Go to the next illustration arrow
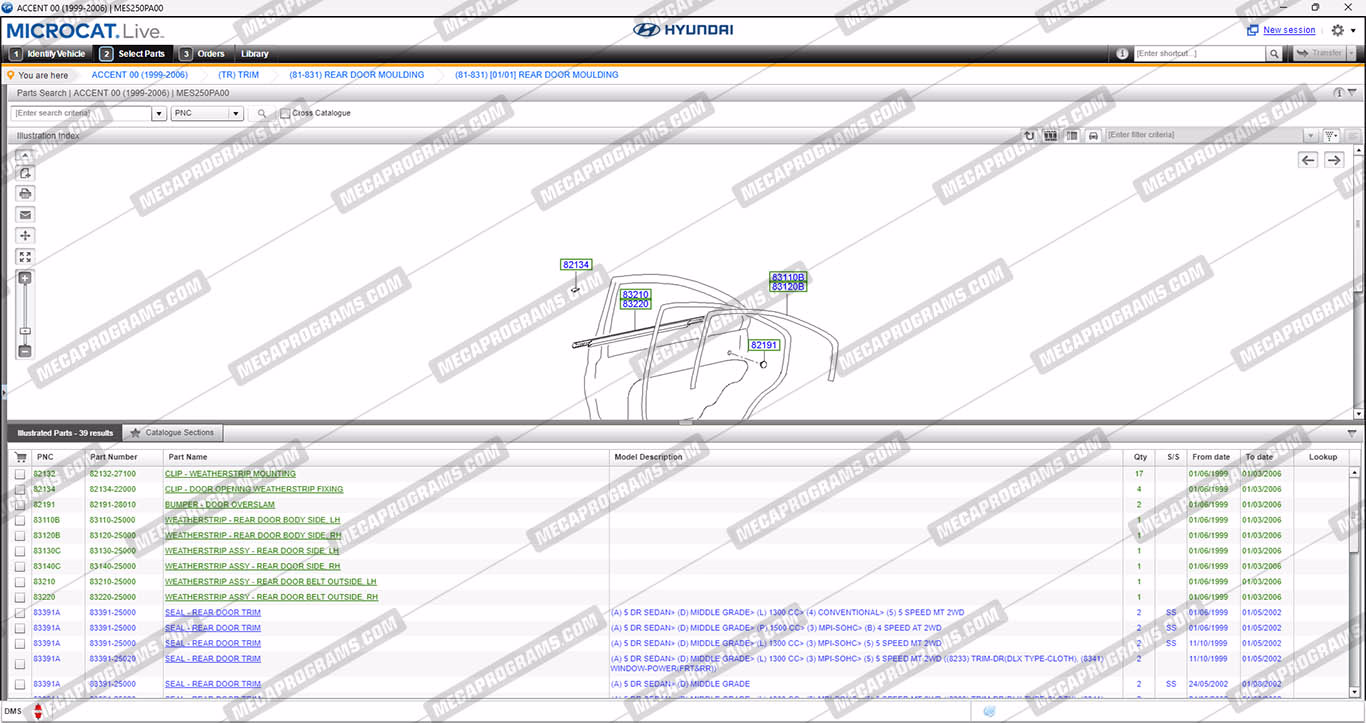The height and width of the screenshot is (723, 1366). tap(1334, 160)
